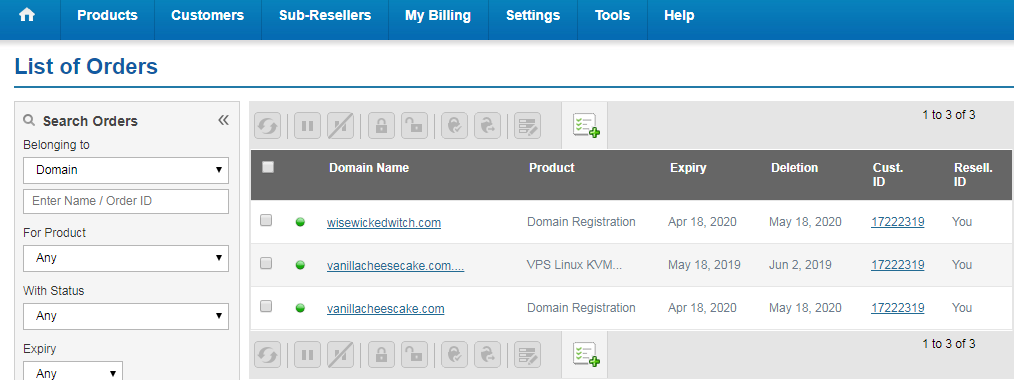Click the top toolbar unlock icon

414,125
